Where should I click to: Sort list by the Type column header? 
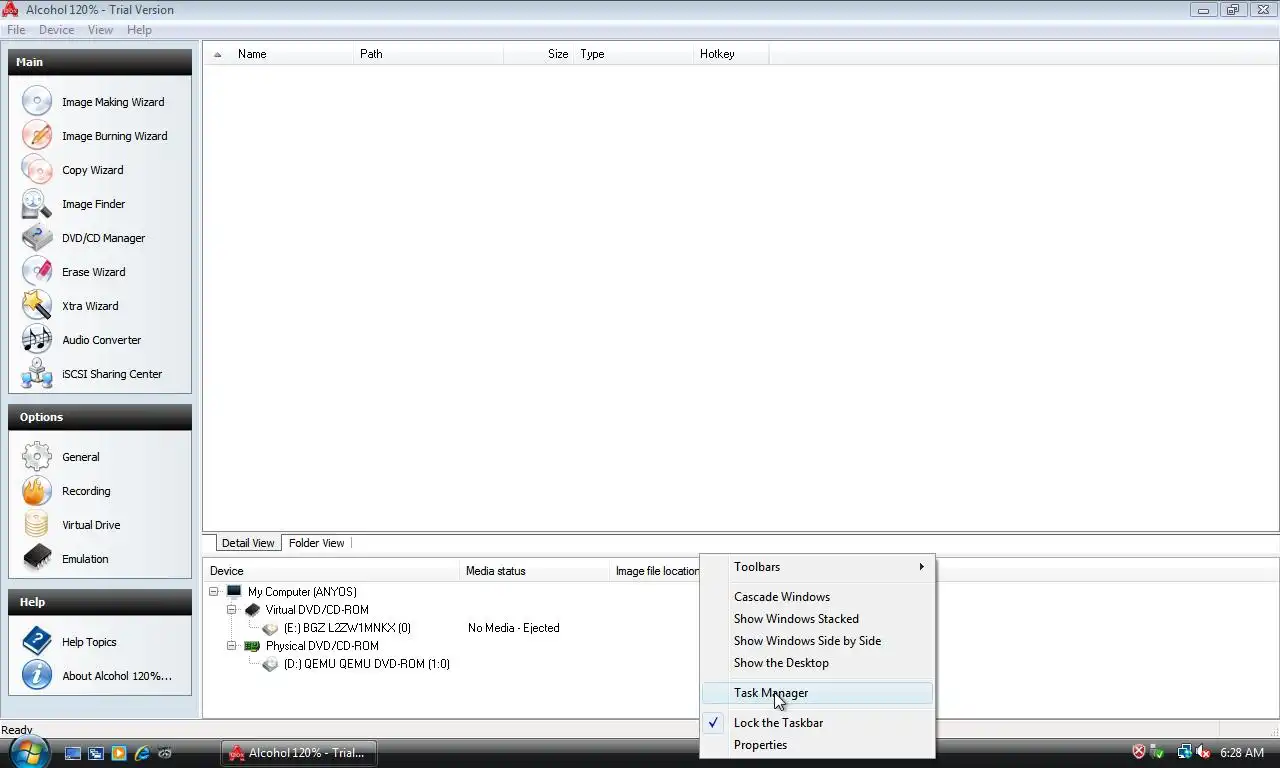coord(633,54)
